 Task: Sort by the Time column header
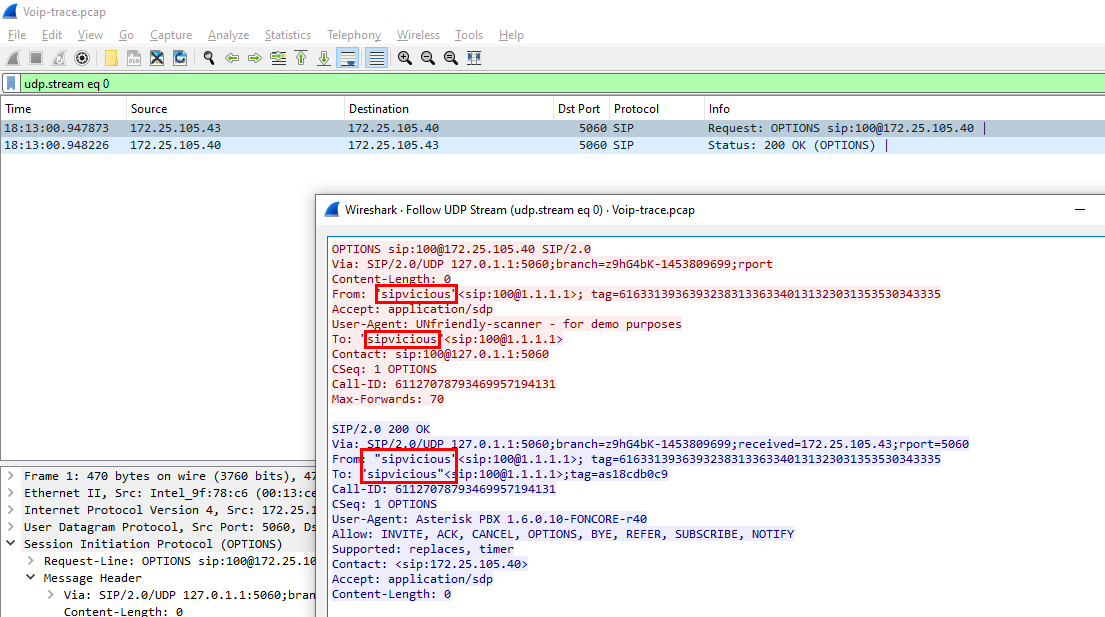click(63, 109)
